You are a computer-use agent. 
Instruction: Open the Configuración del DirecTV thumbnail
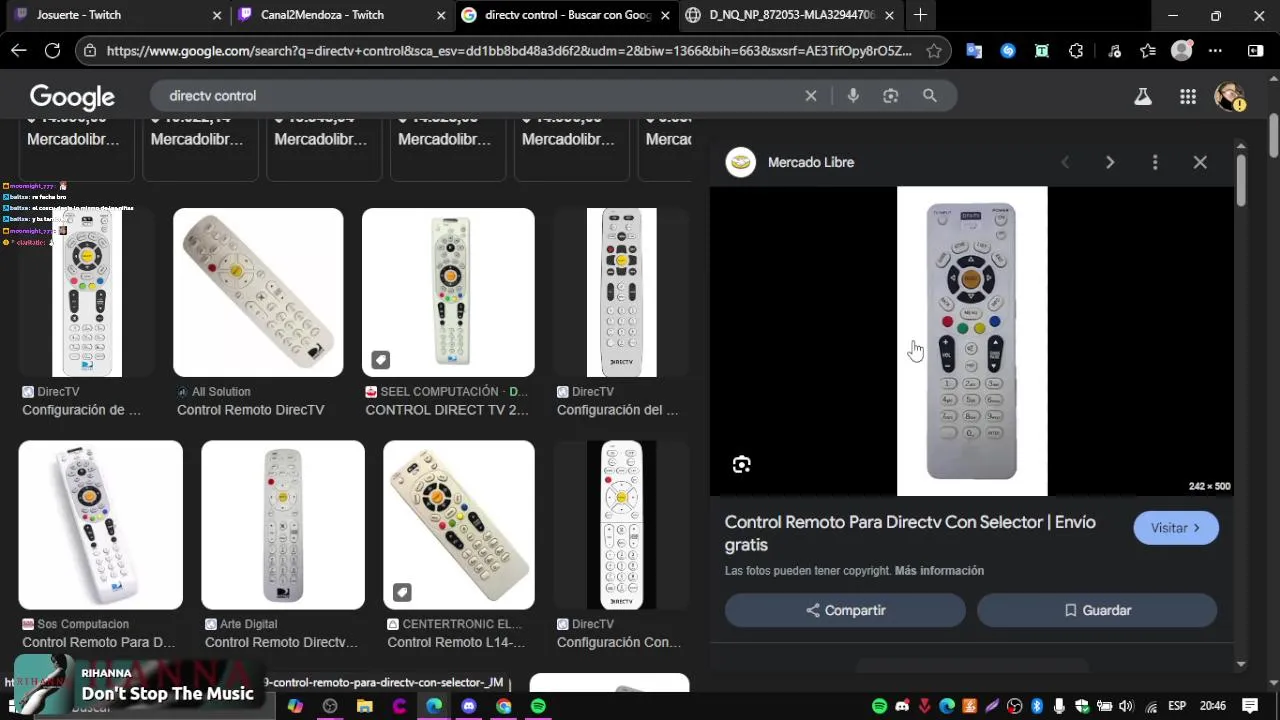(621, 293)
